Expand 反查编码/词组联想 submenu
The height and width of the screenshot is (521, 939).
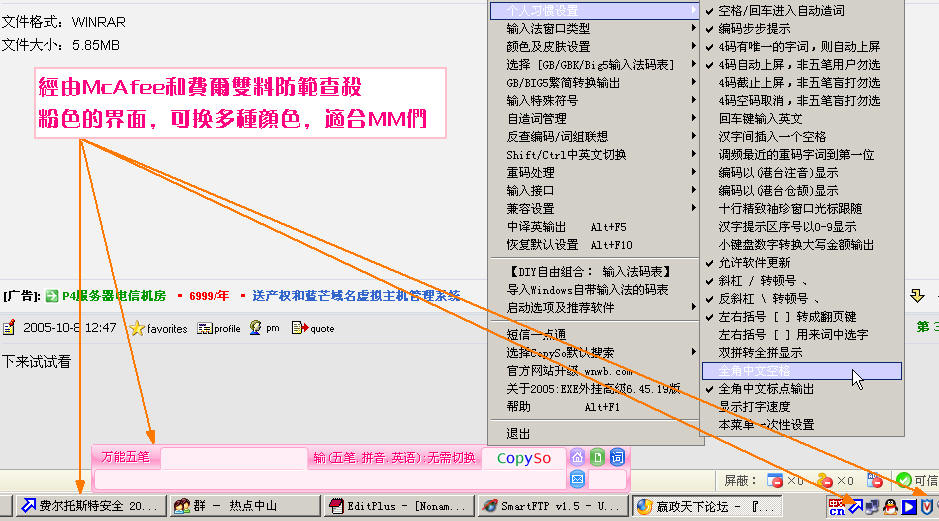595,137
